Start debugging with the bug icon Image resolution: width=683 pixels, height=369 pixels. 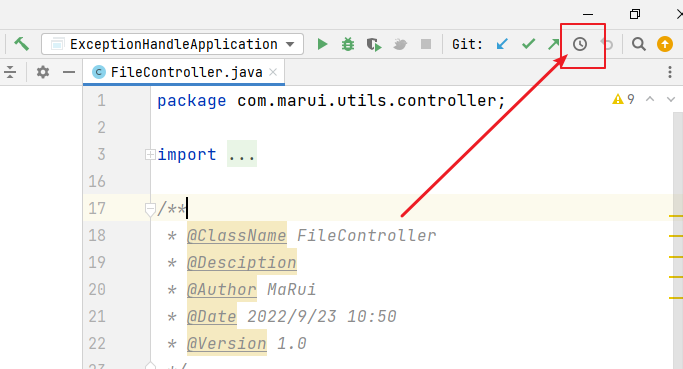coord(348,44)
